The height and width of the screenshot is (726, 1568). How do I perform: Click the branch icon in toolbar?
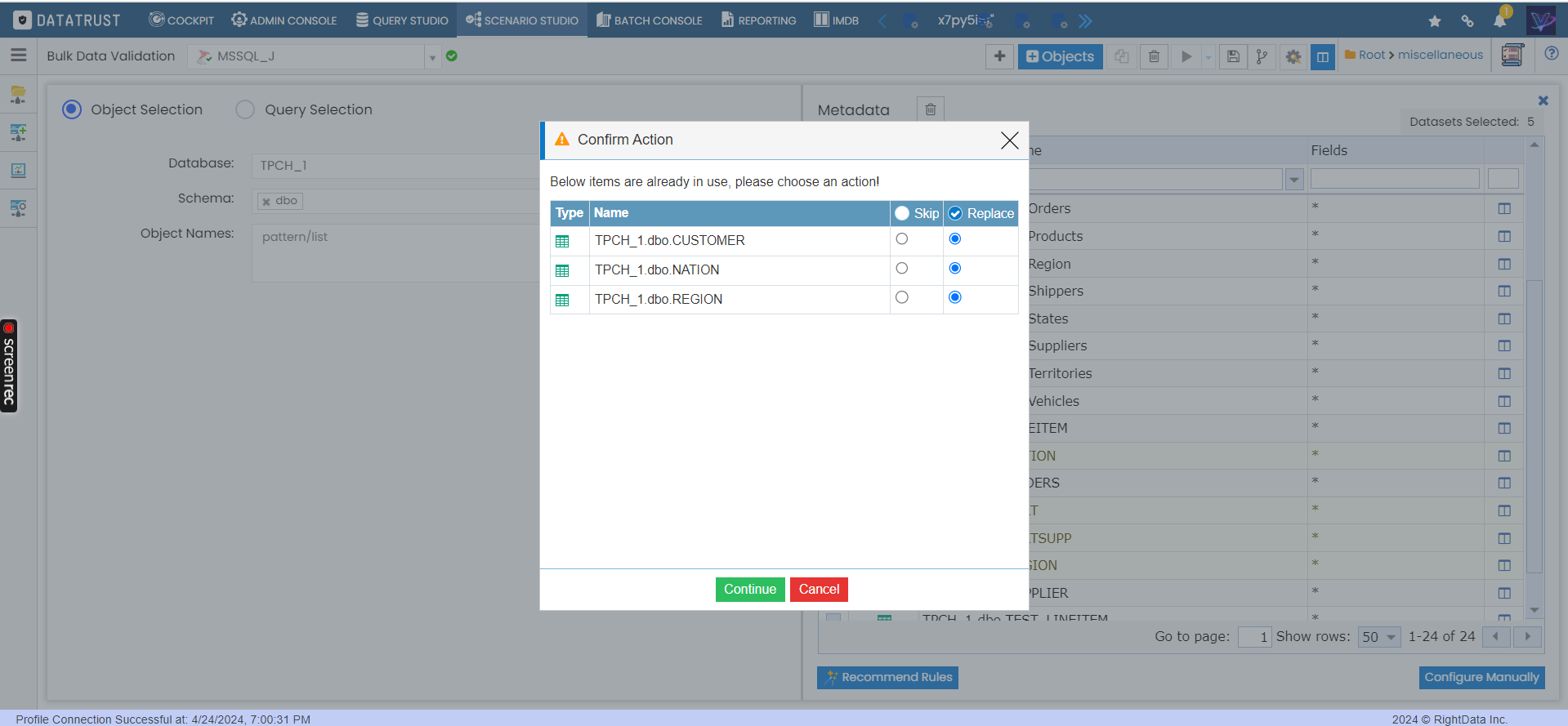click(1262, 56)
